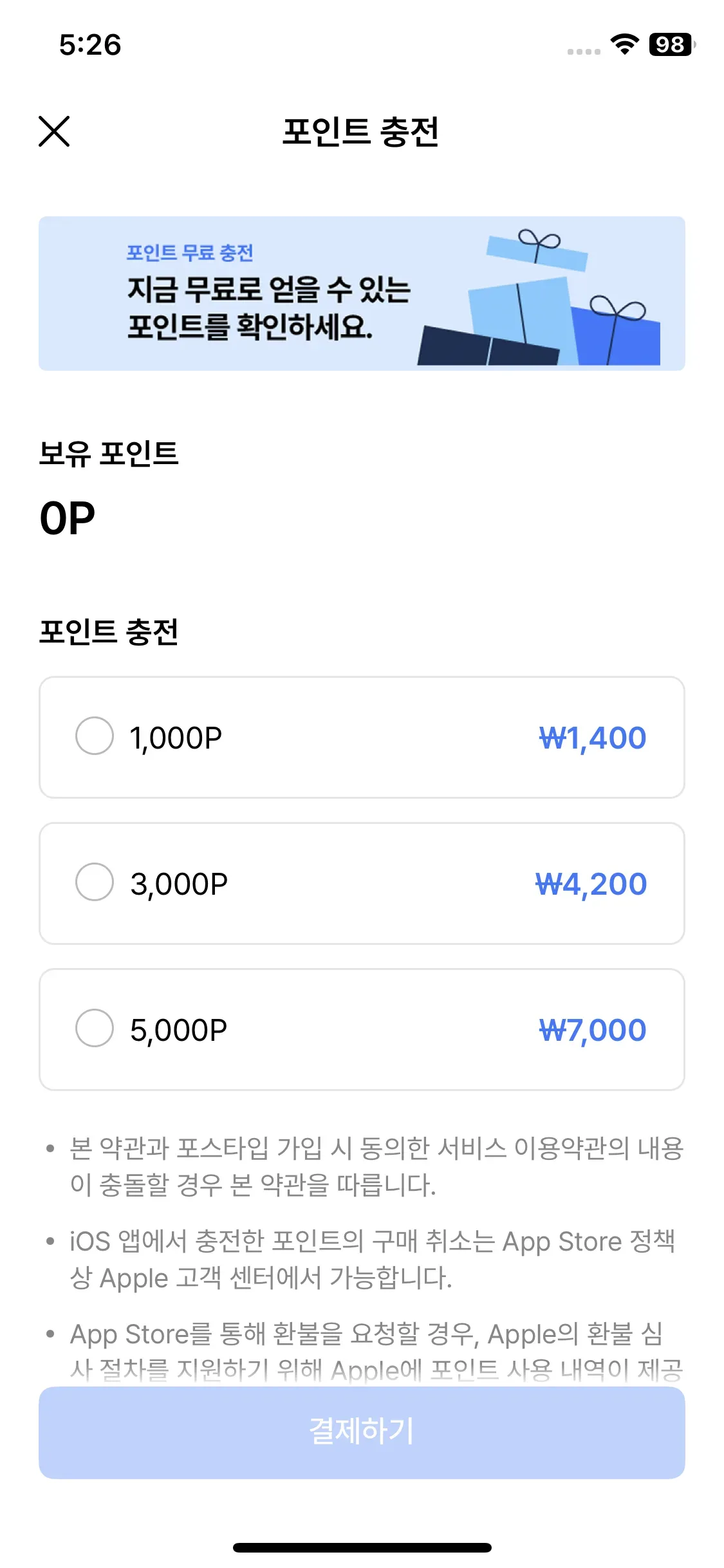Tap the Wi-Fi status icon
Viewport: 724px width, 1568px height.
pyautogui.click(x=624, y=44)
